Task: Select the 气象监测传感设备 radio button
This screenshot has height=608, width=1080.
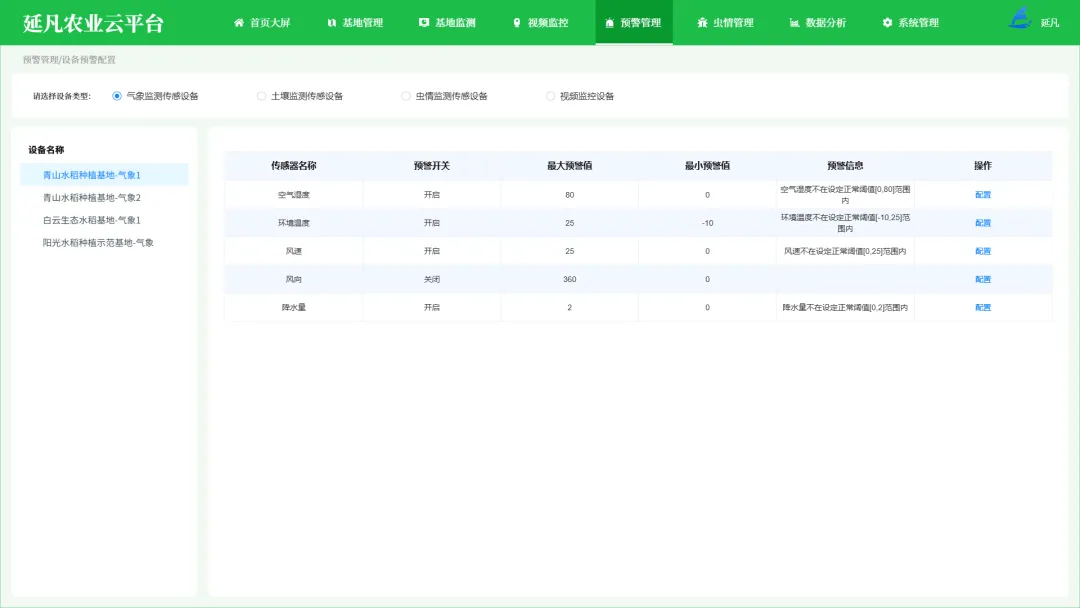Action: click(x=117, y=96)
